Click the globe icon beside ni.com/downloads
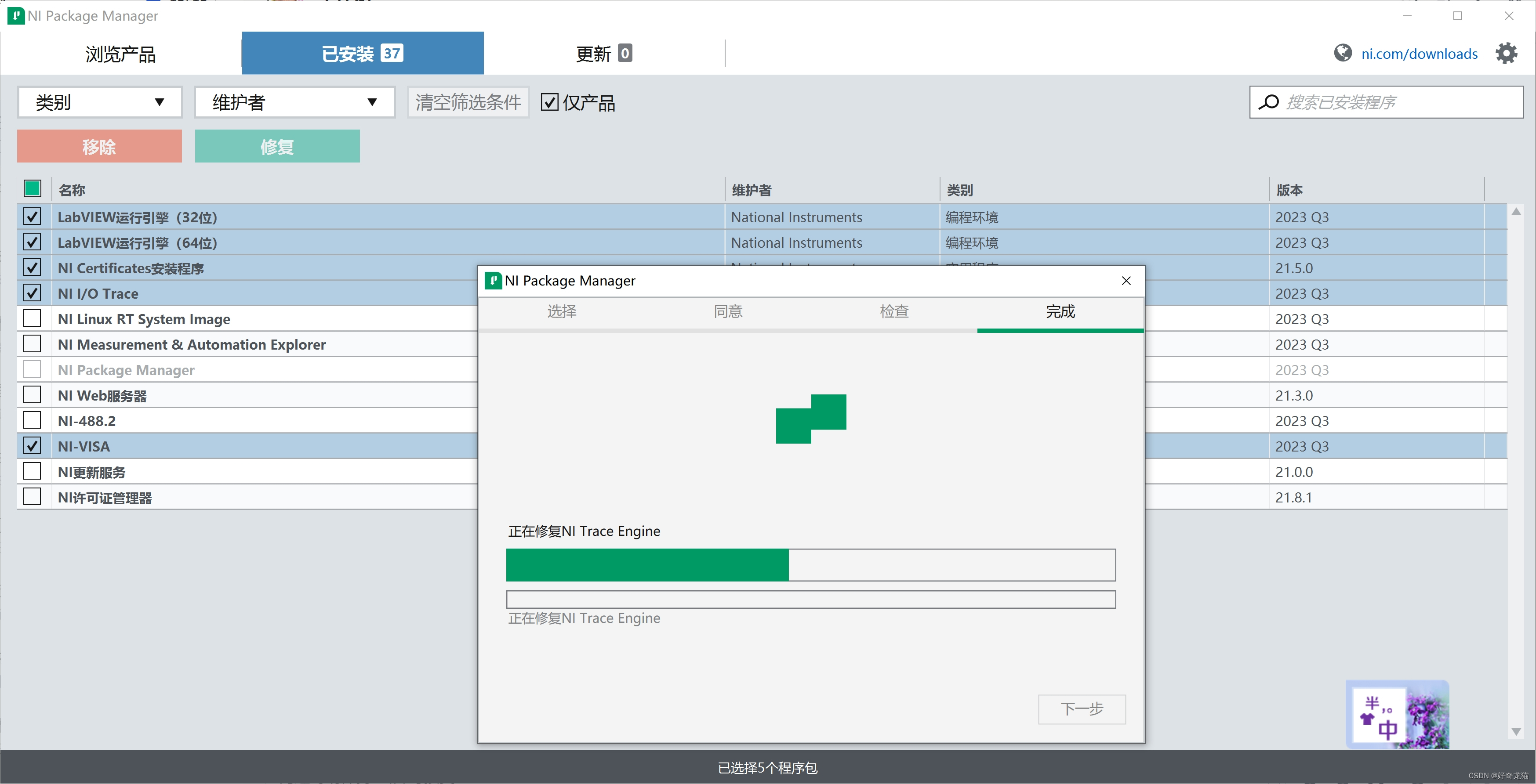 (1343, 53)
